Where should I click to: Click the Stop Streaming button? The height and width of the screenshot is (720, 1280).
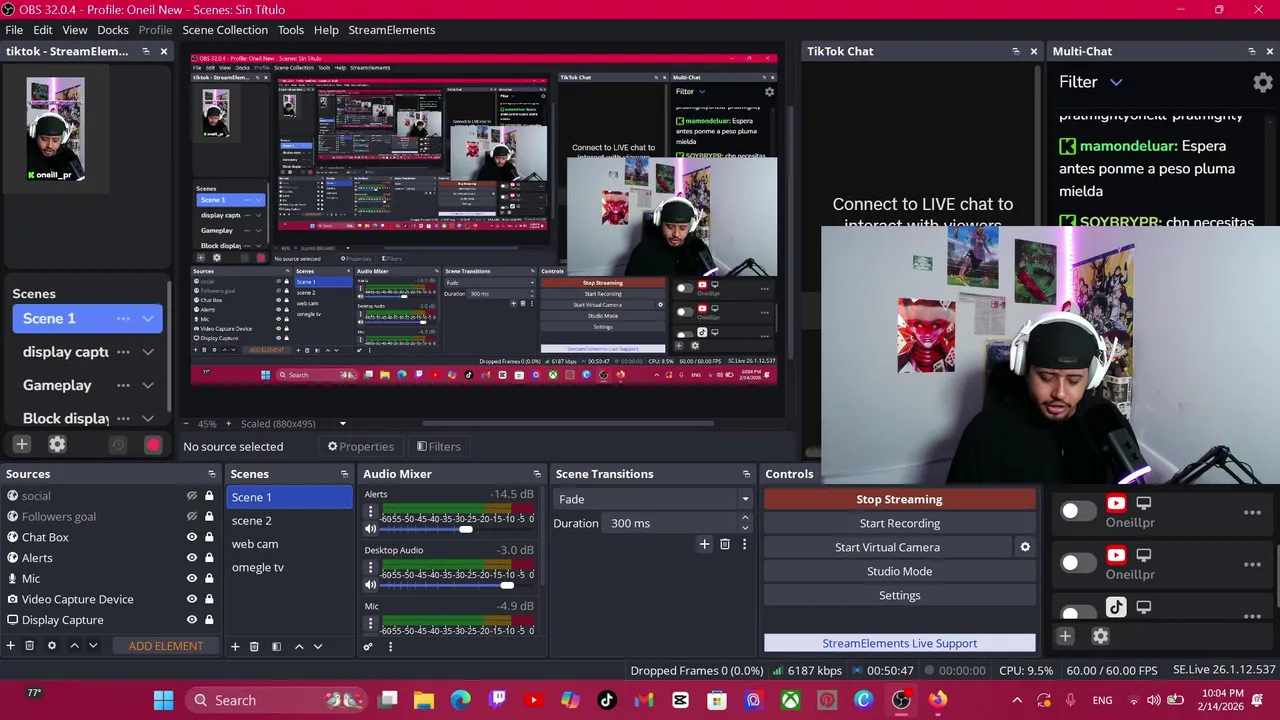click(x=899, y=499)
